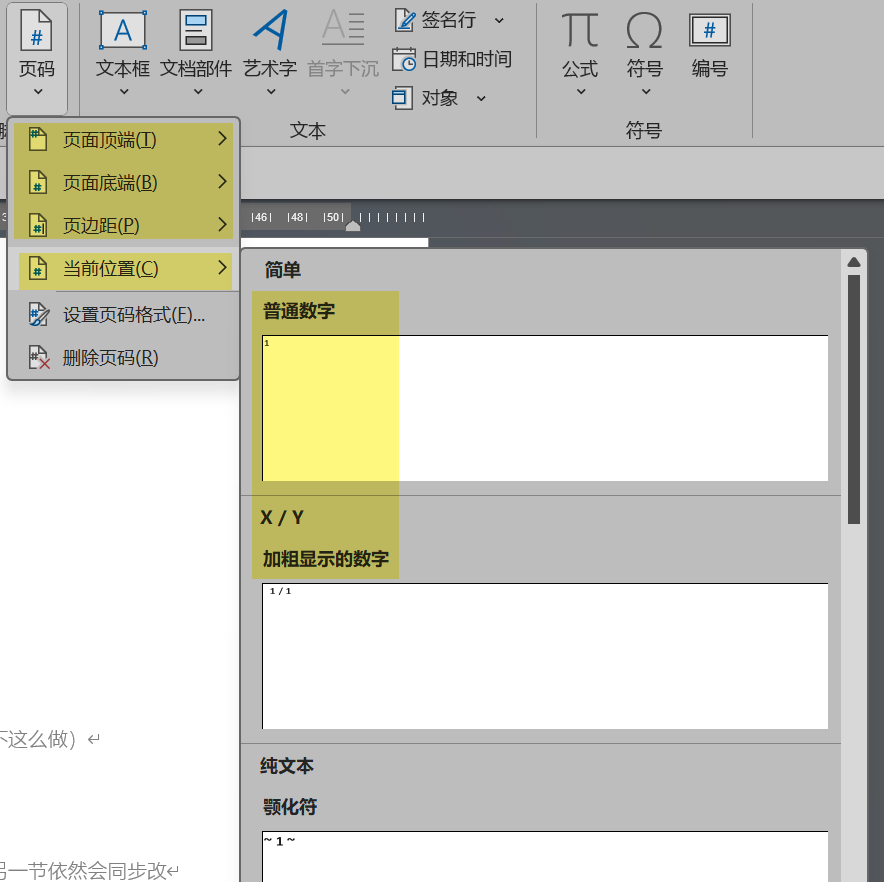The width and height of the screenshot is (884, 882).
Task: Click the 对象 object icon
Action: (402, 98)
